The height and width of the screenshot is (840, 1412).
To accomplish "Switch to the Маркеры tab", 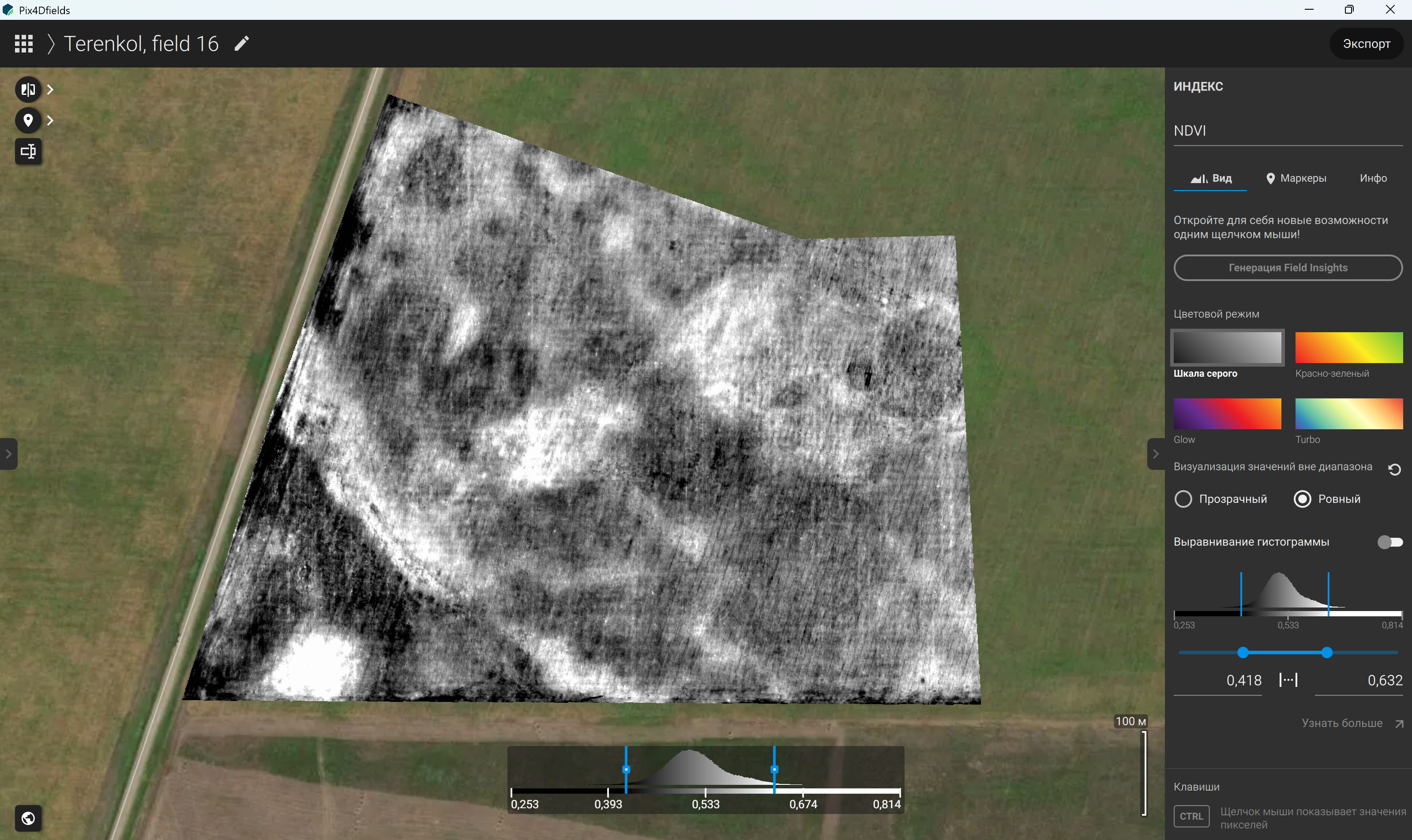I will coord(1296,178).
